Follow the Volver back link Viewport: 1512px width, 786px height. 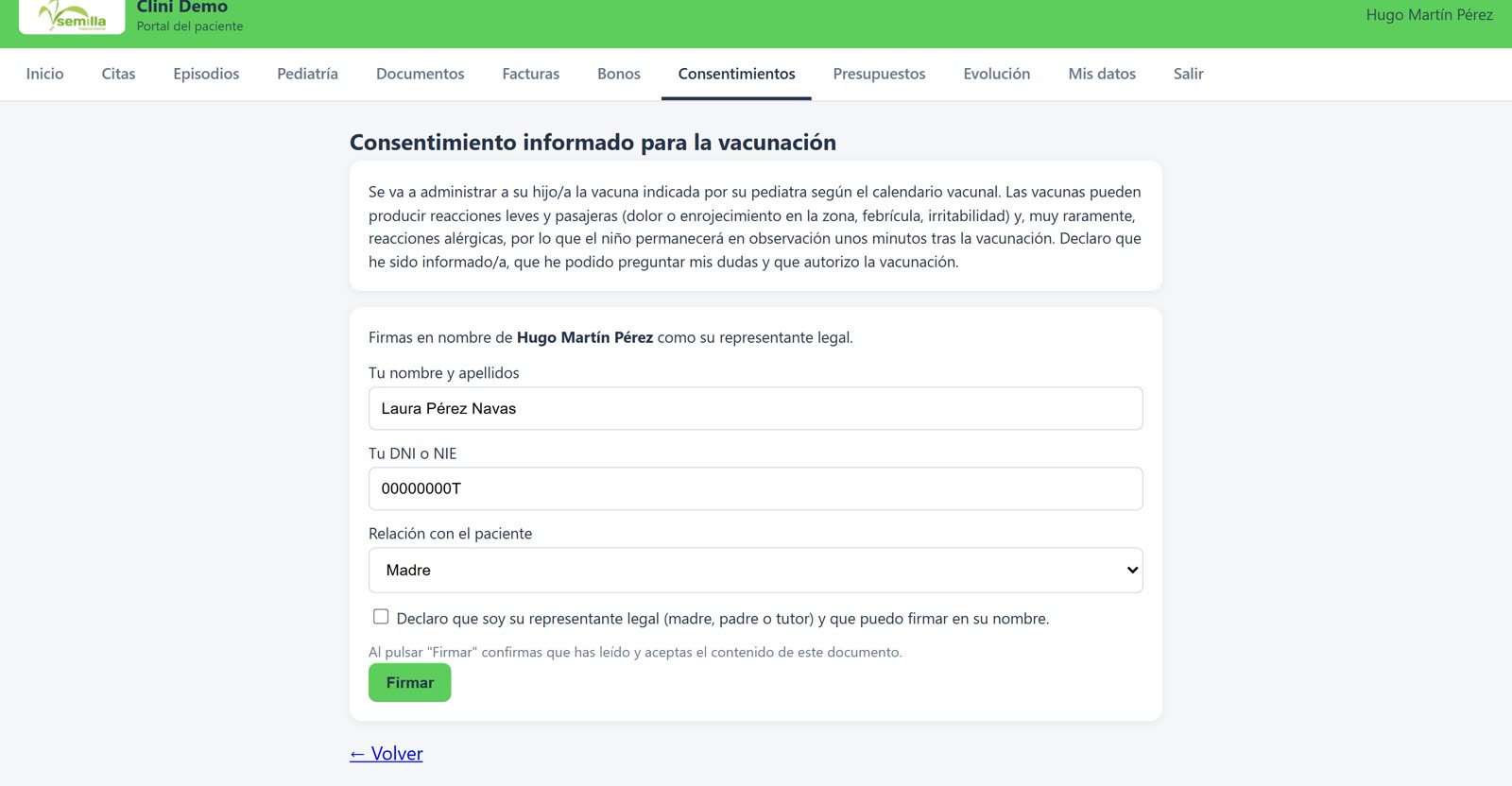(386, 754)
